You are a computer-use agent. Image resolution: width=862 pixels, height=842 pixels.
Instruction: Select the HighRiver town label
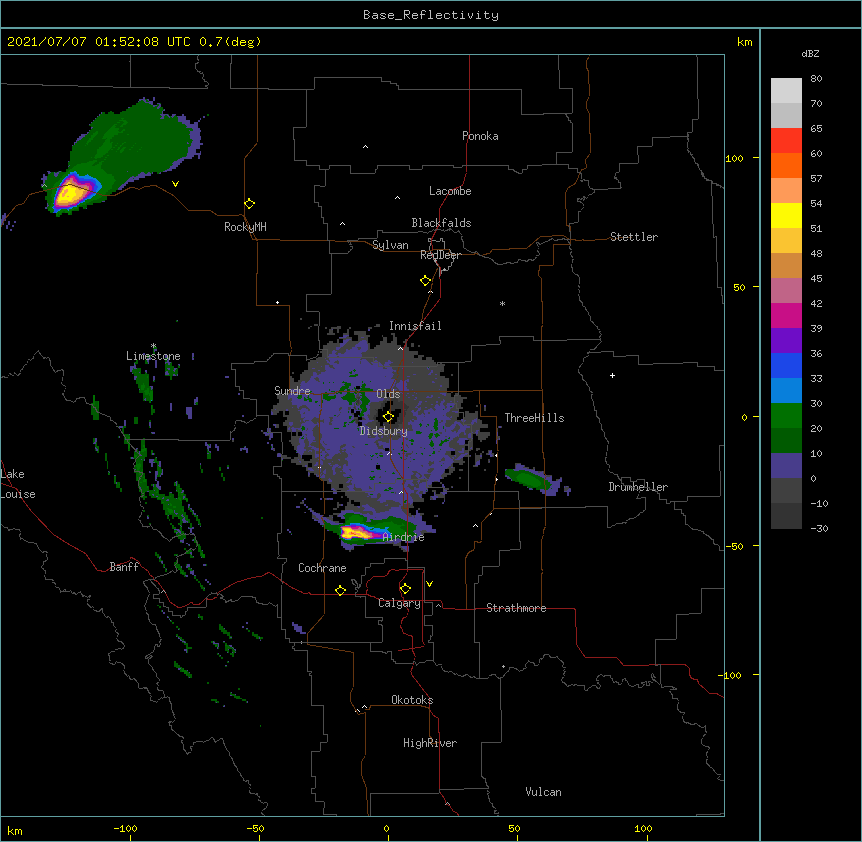point(430,743)
